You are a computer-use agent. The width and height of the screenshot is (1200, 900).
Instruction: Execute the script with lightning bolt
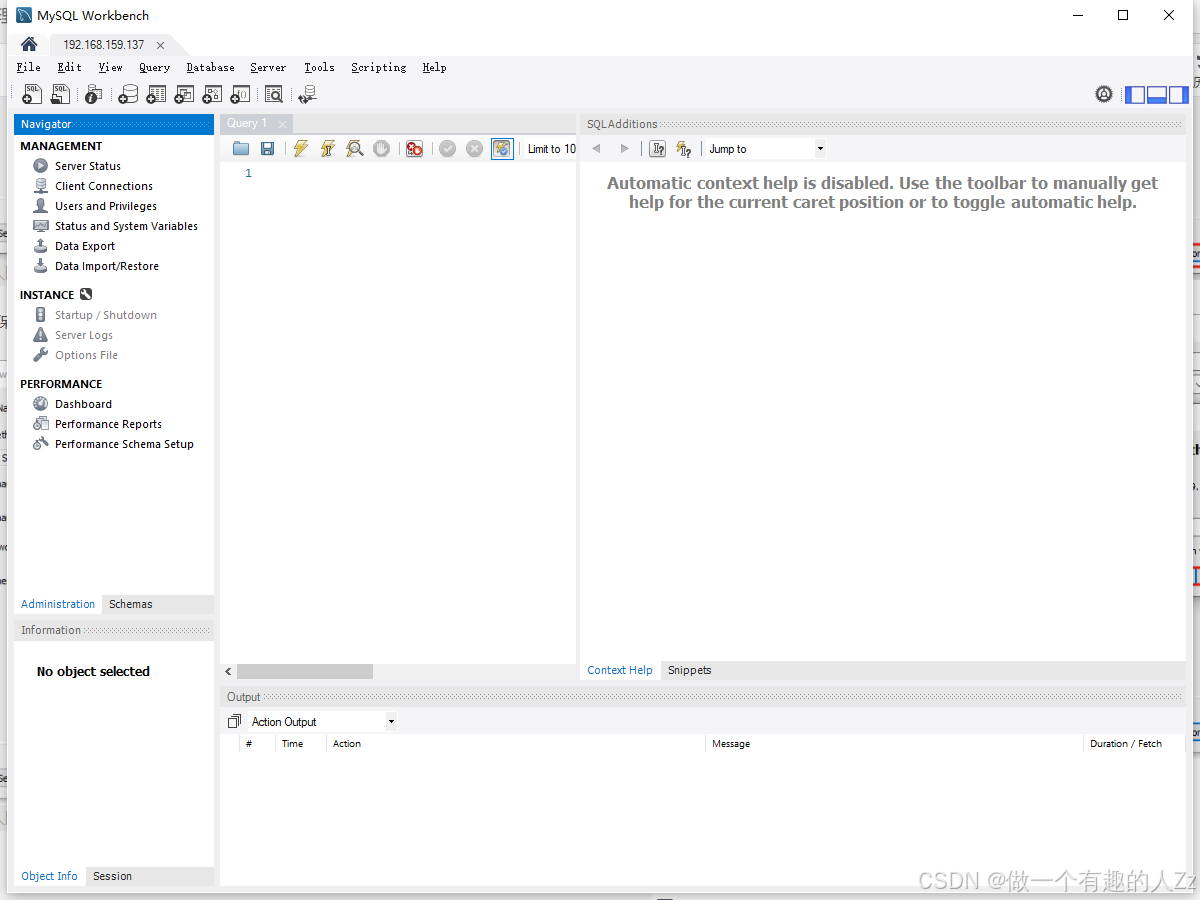pos(300,149)
